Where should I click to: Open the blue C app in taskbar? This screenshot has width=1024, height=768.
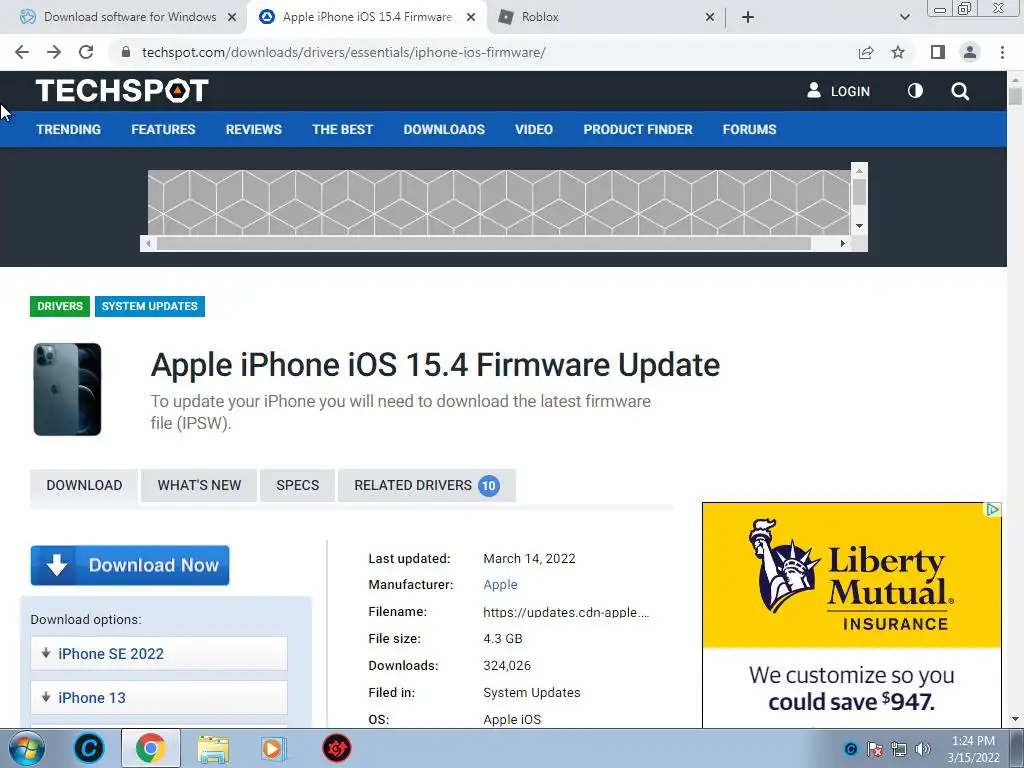coord(89,748)
